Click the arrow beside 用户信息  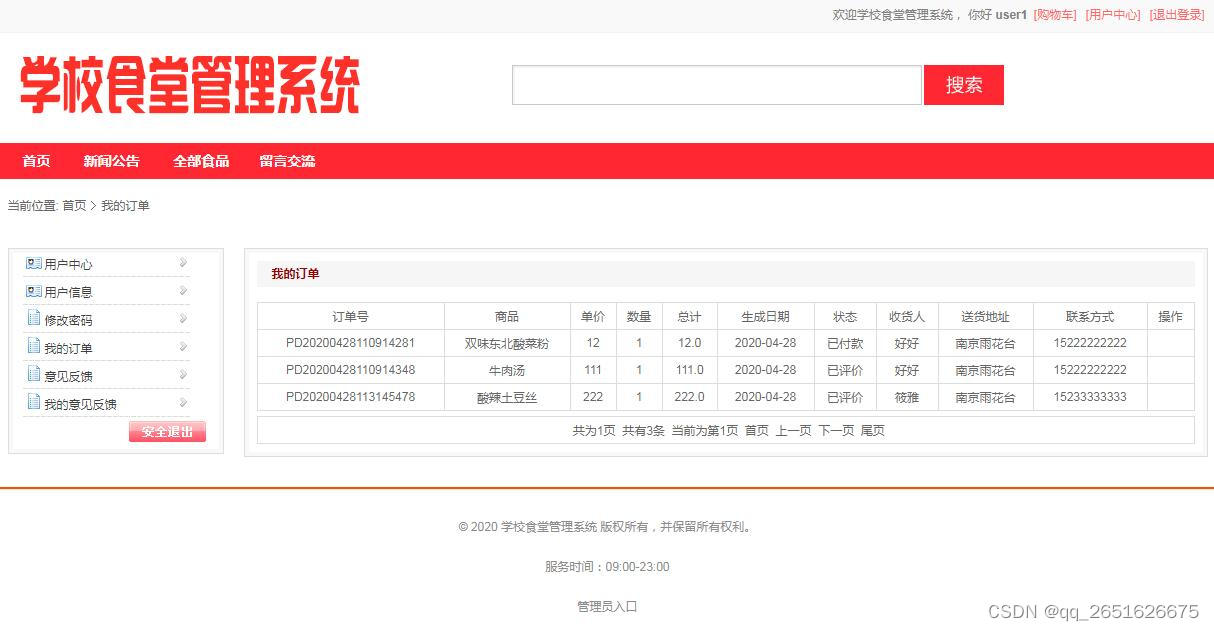coord(183,291)
